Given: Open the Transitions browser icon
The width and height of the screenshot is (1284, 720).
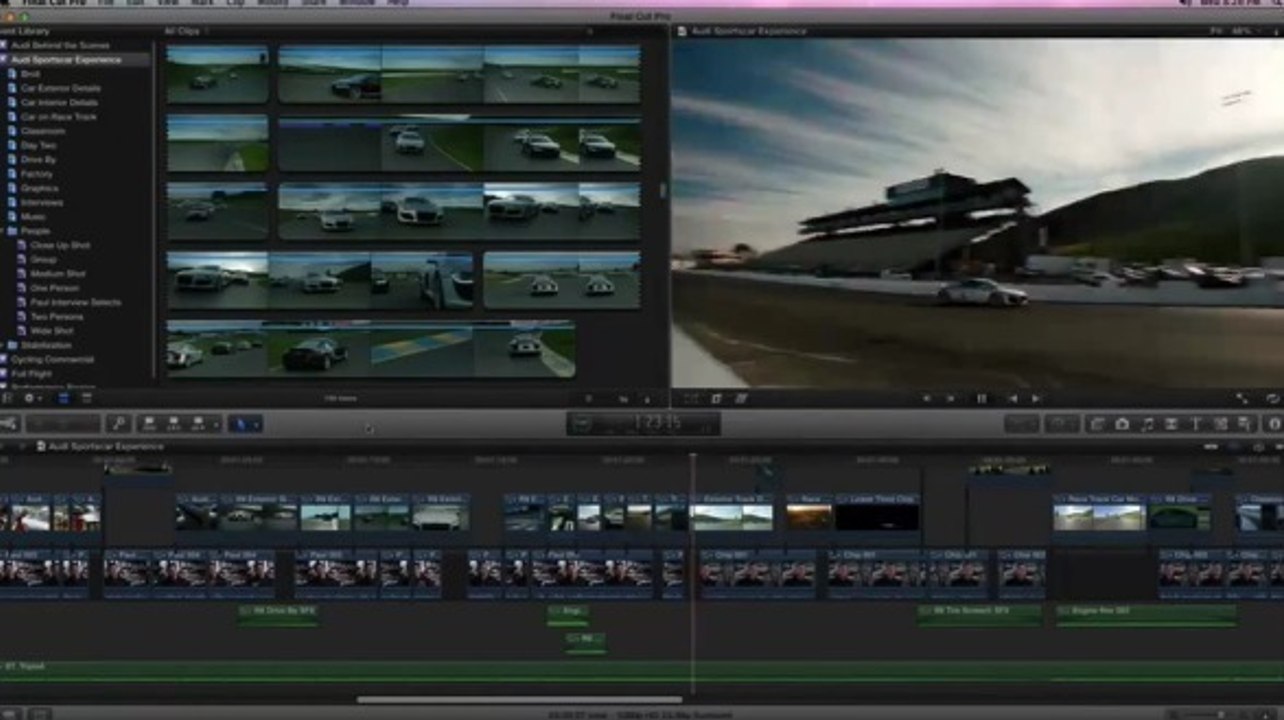Looking at the screenshot, I should 1171,424.
